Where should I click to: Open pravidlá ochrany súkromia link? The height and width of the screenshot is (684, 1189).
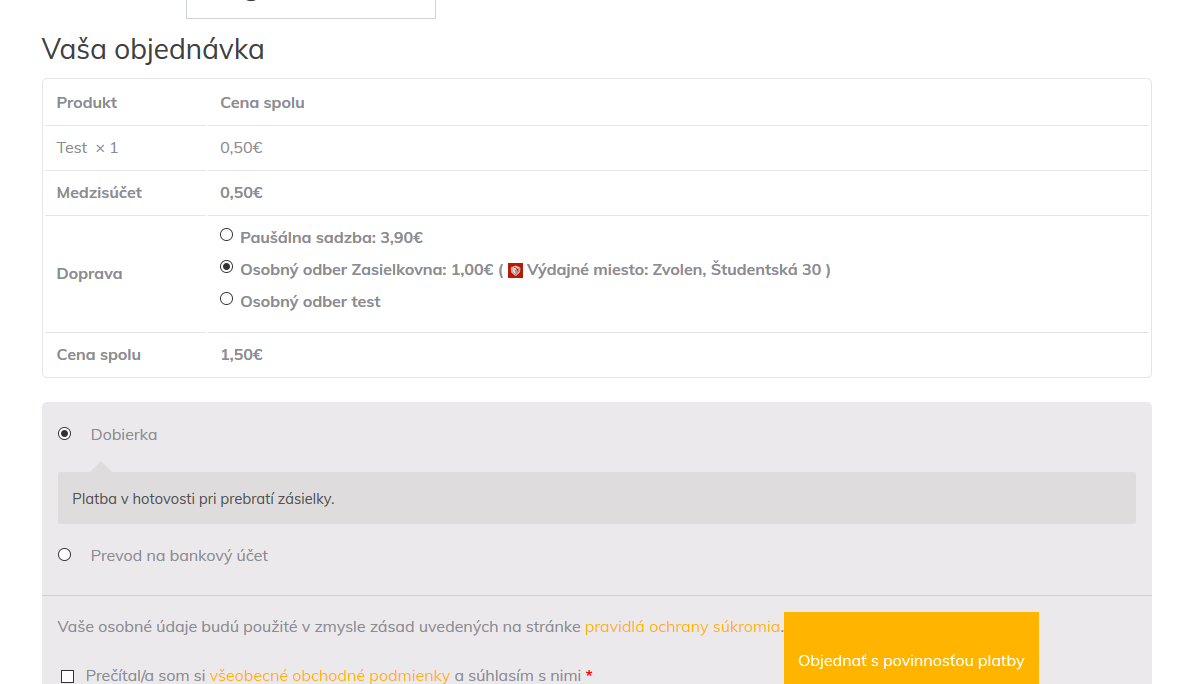click(682, 626)
